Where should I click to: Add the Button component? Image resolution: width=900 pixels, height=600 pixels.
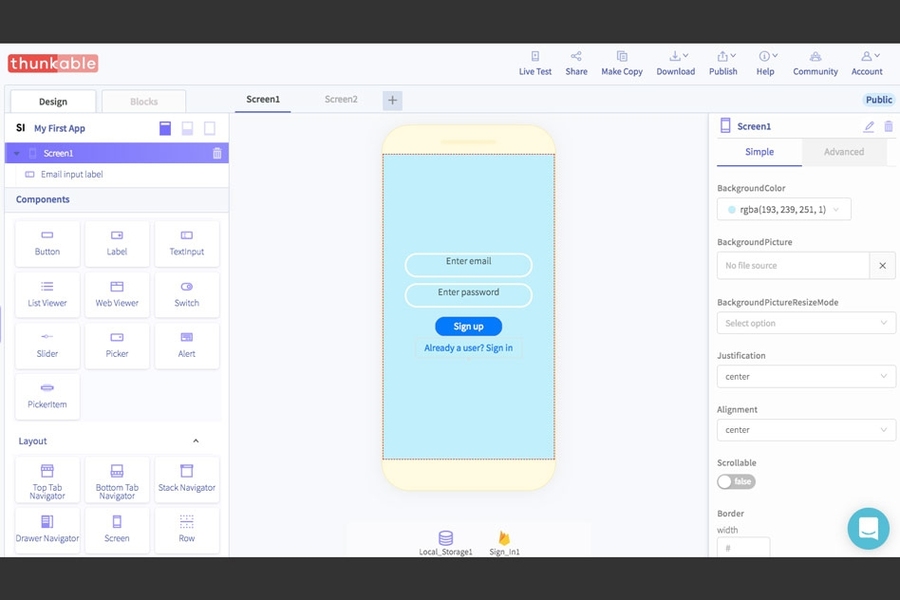[x=47, y=243]
